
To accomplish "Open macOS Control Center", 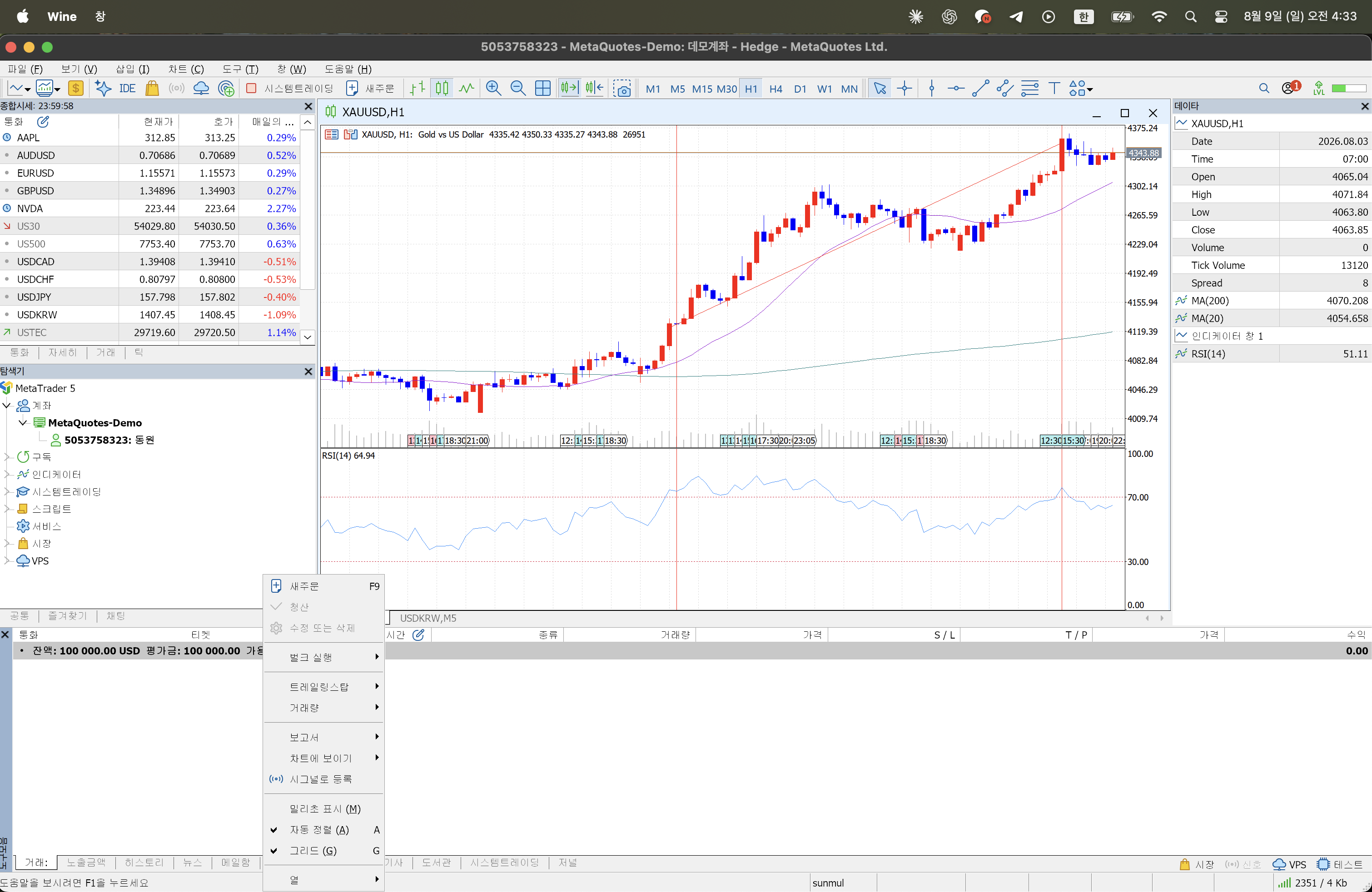I will tap(1221, 17).
